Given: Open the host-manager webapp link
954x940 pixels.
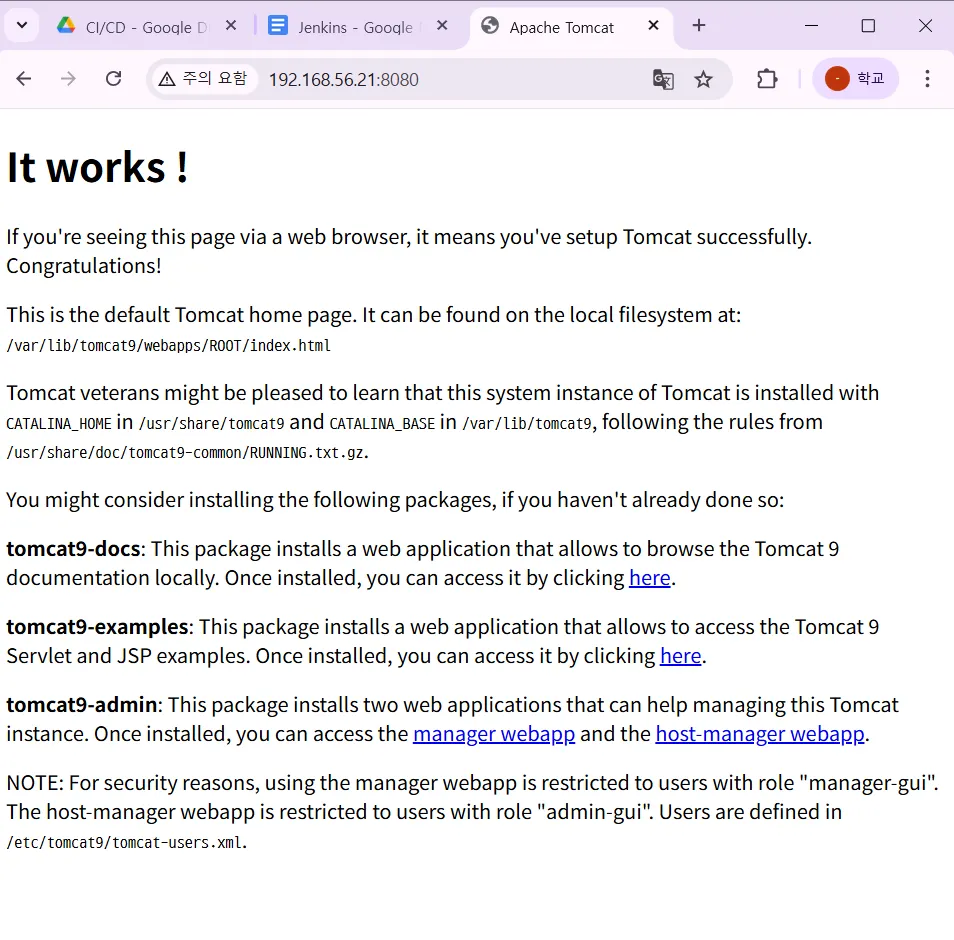Looking at the screenshot, I should tap(760, 734).
